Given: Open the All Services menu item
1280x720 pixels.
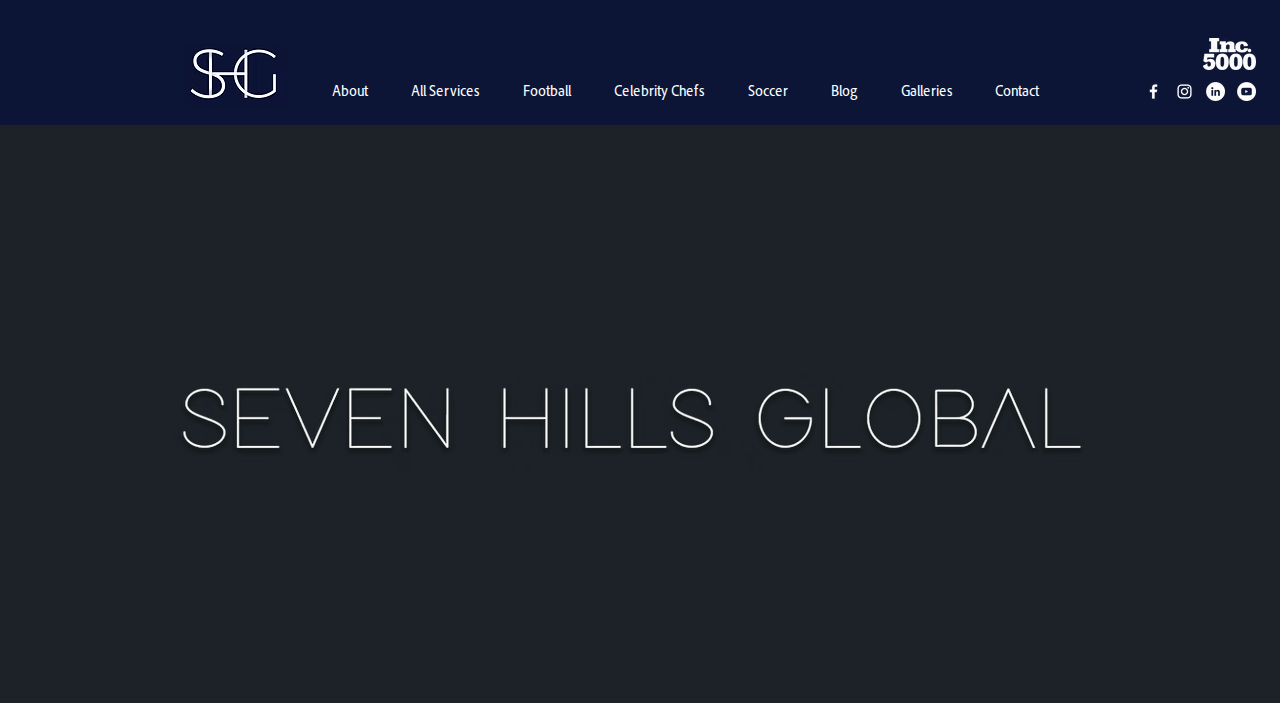Looking at the screenshot, I should click(x=445, y=91).
